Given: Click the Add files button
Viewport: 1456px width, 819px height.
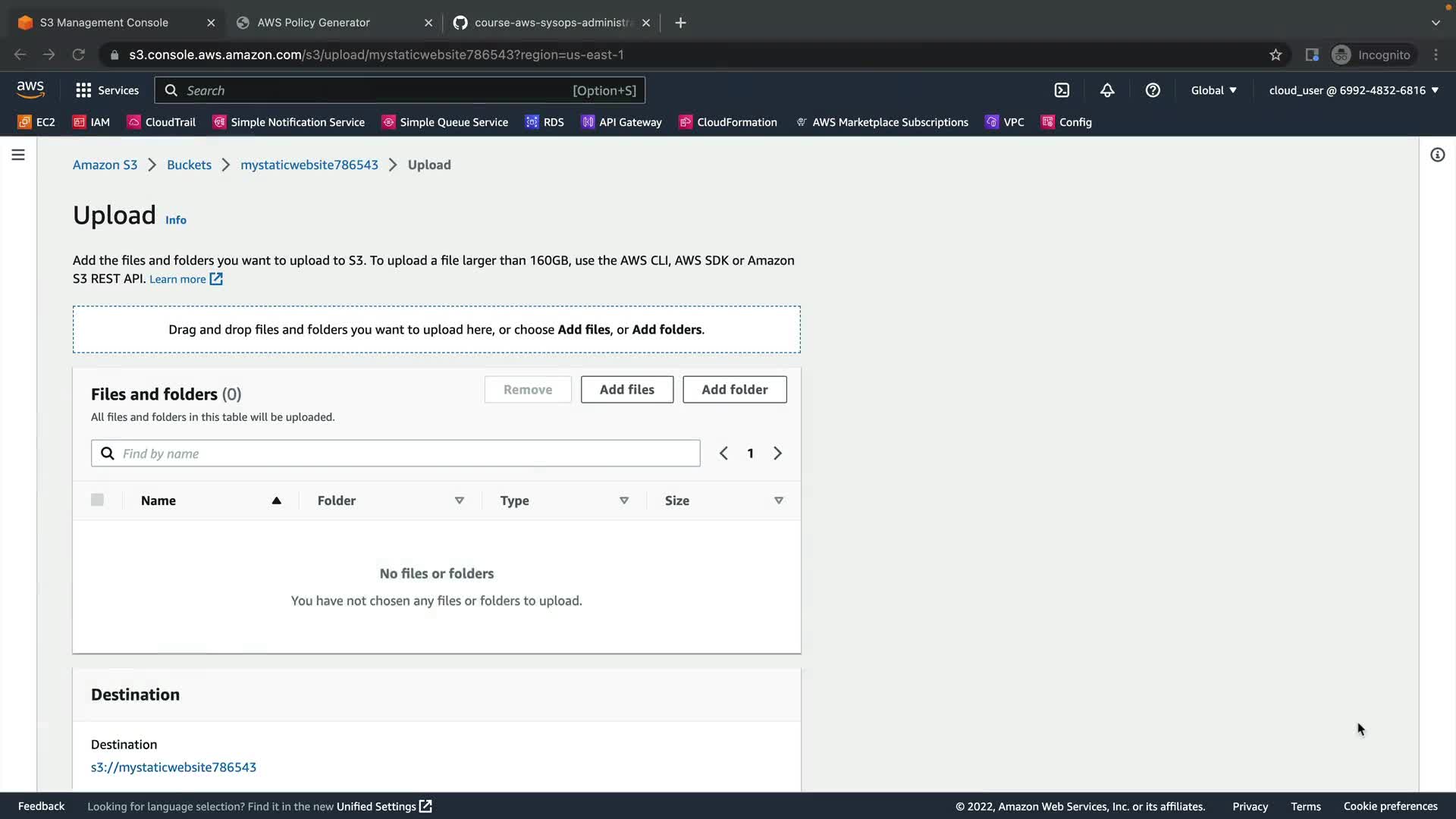Looking at the screenshot, I should click(x=626, y=390).
